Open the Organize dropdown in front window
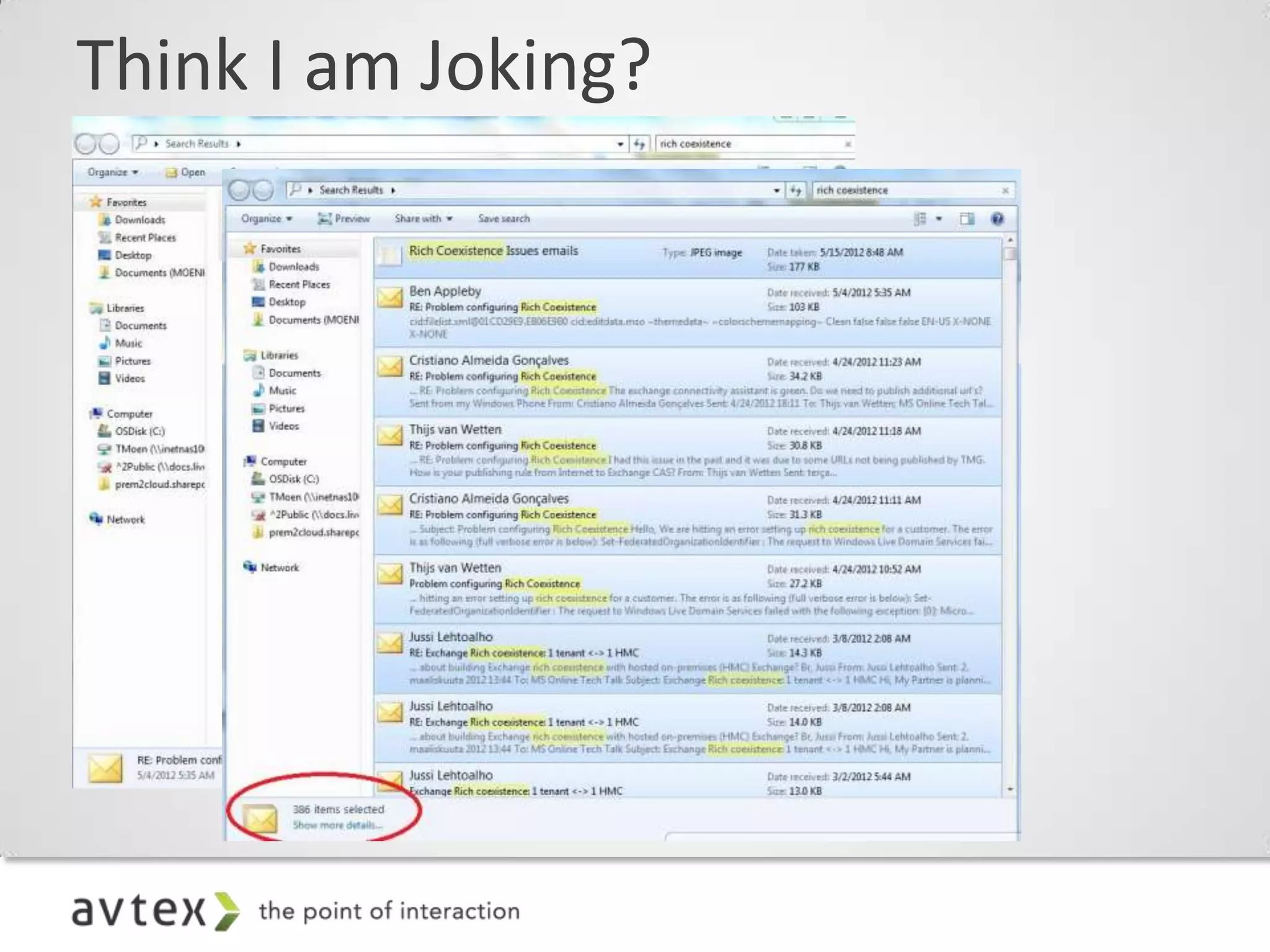 tap(267, 219)
